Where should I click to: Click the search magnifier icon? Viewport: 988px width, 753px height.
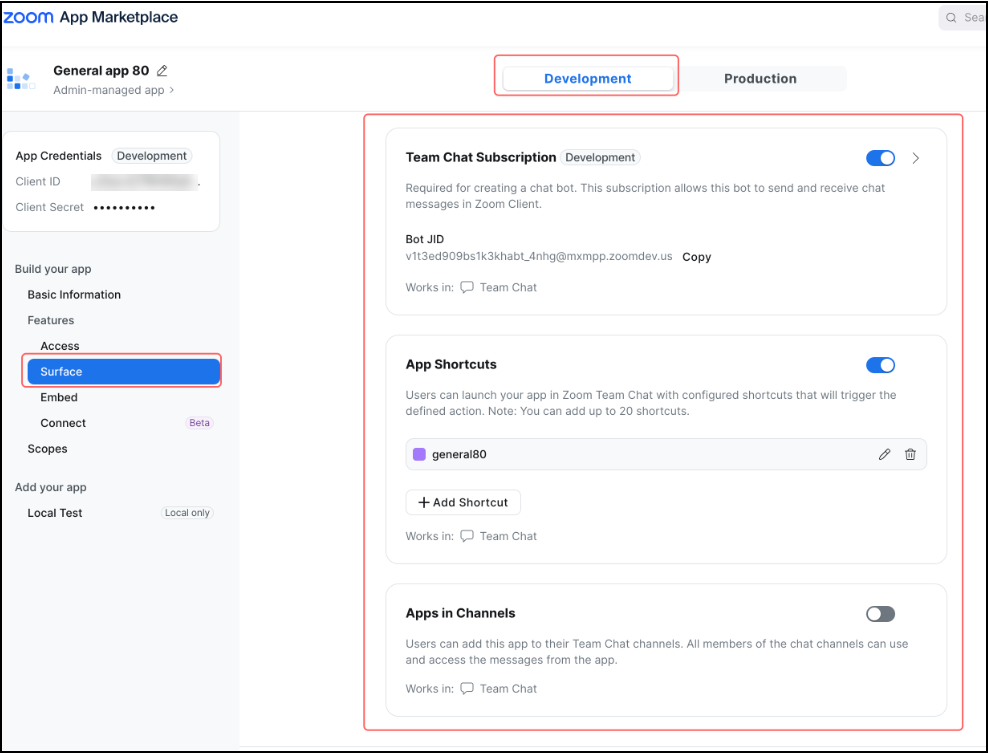point(951,18)
